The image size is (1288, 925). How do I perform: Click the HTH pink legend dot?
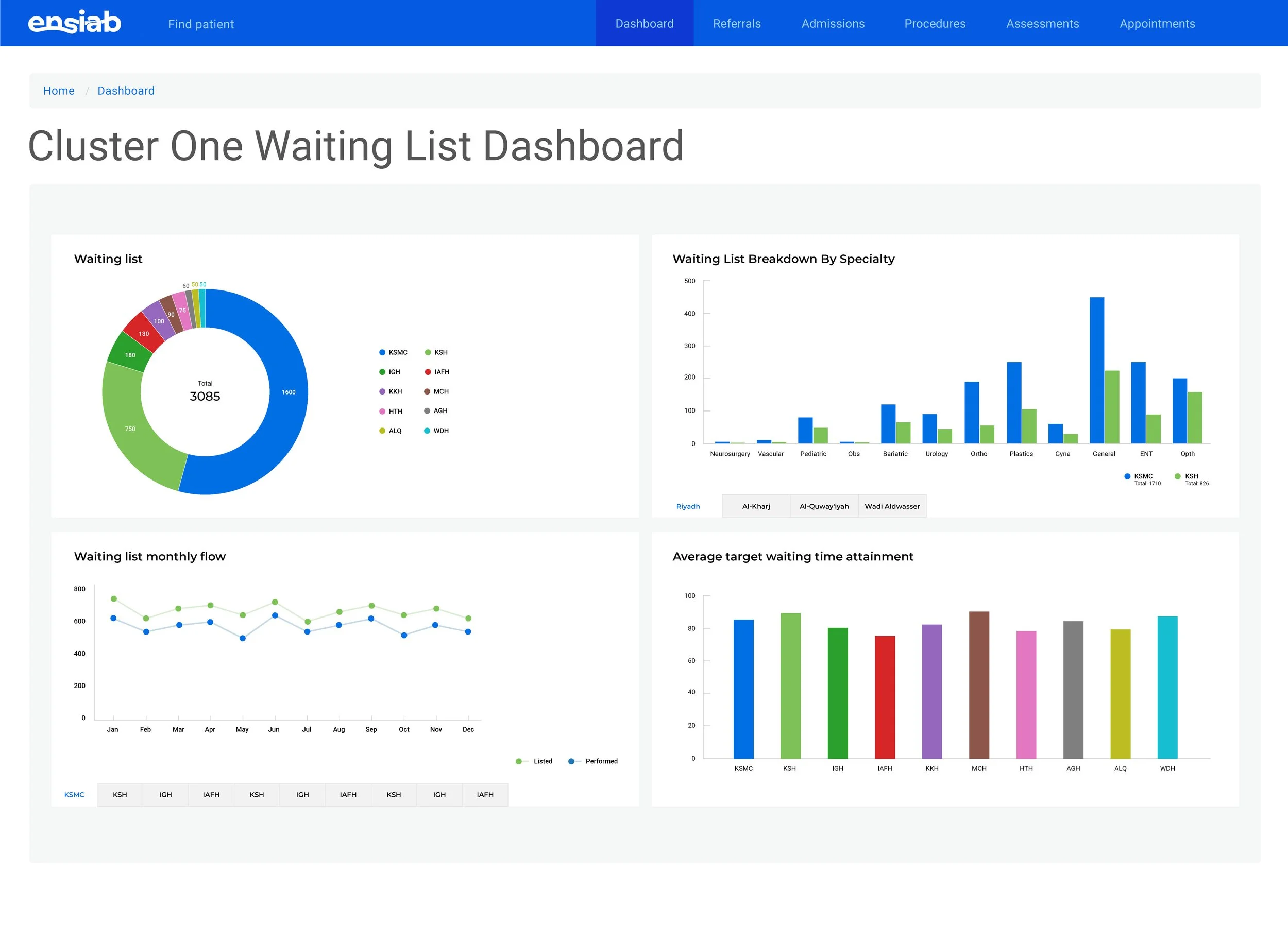pyautogui.click(x=382, y=410)
